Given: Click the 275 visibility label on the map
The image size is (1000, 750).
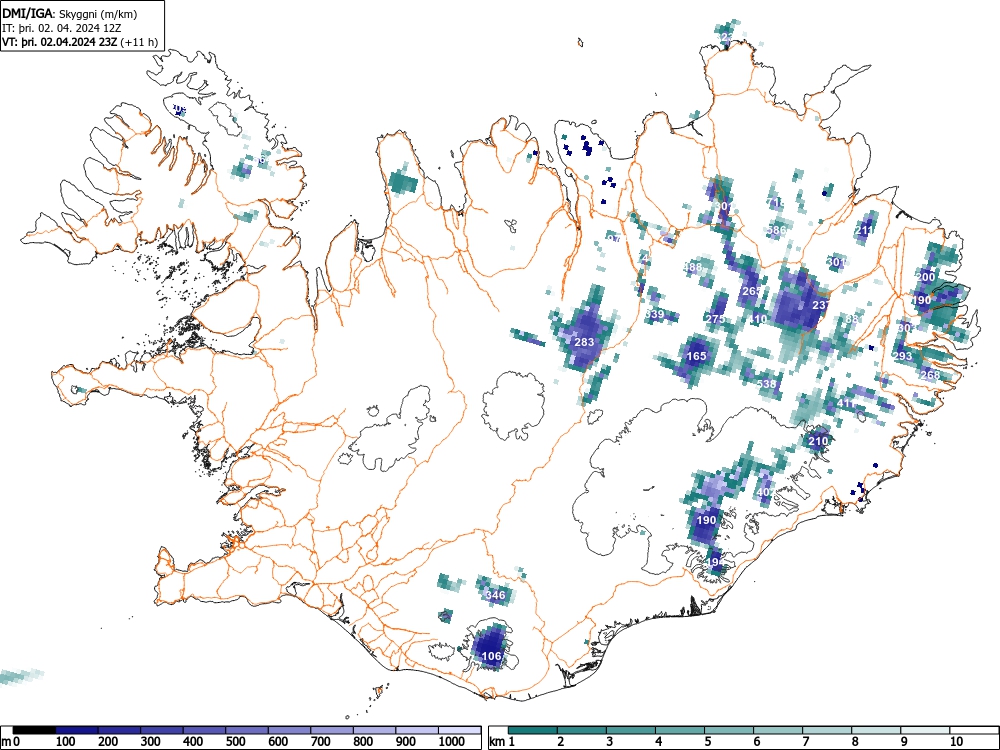Looking at the screenshot, I should [x=716, y=319].
